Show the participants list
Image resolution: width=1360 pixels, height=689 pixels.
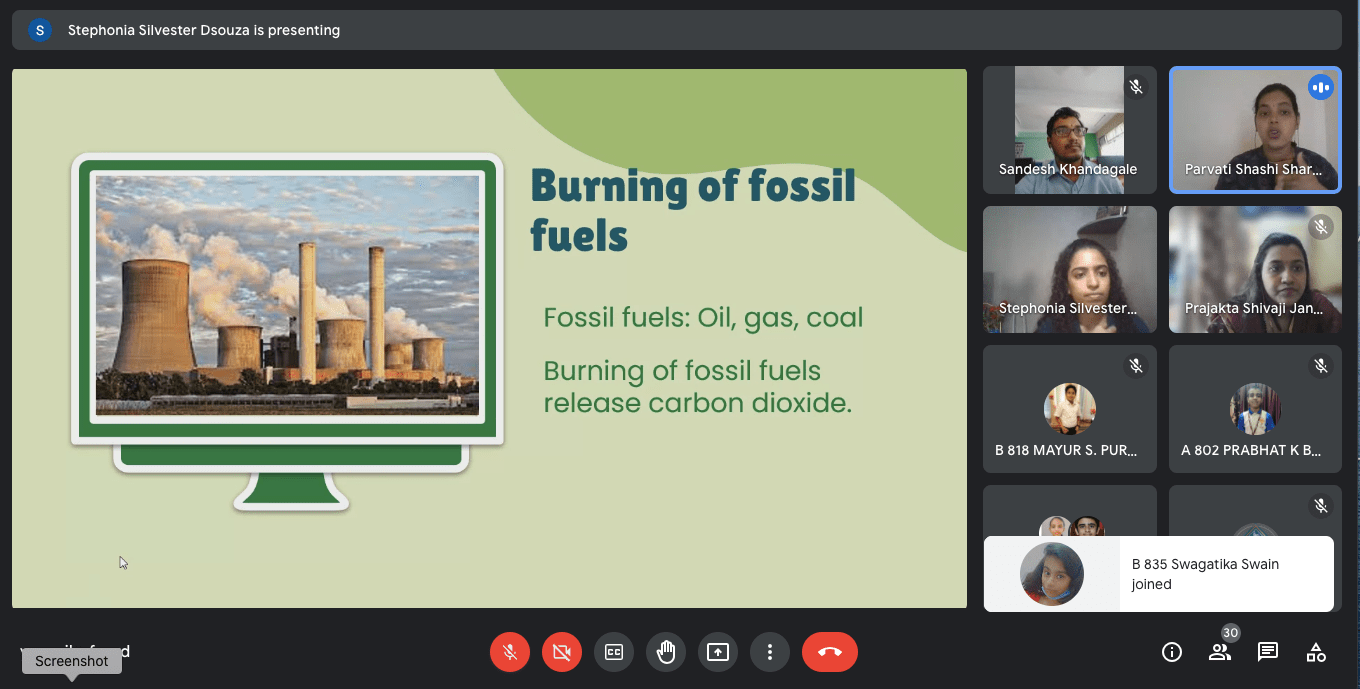(x=1219, y=651)
